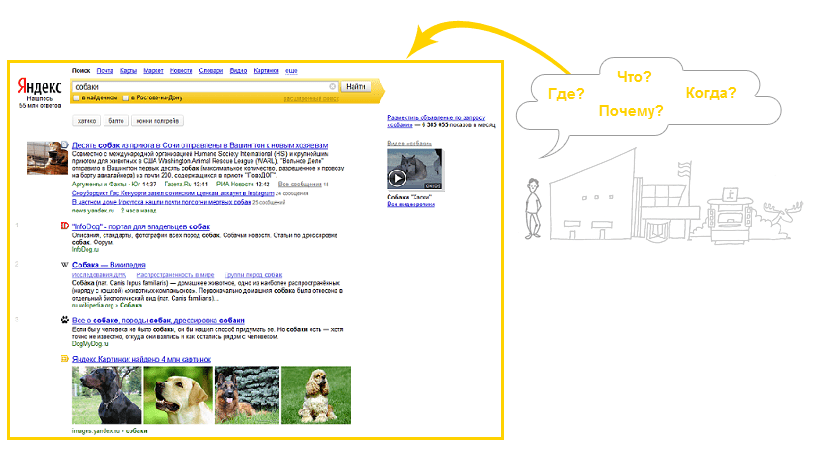Click the 'юник полгрейв' suggestion button
The height and width of the screenshot is (461, 814).
point(157,121)
